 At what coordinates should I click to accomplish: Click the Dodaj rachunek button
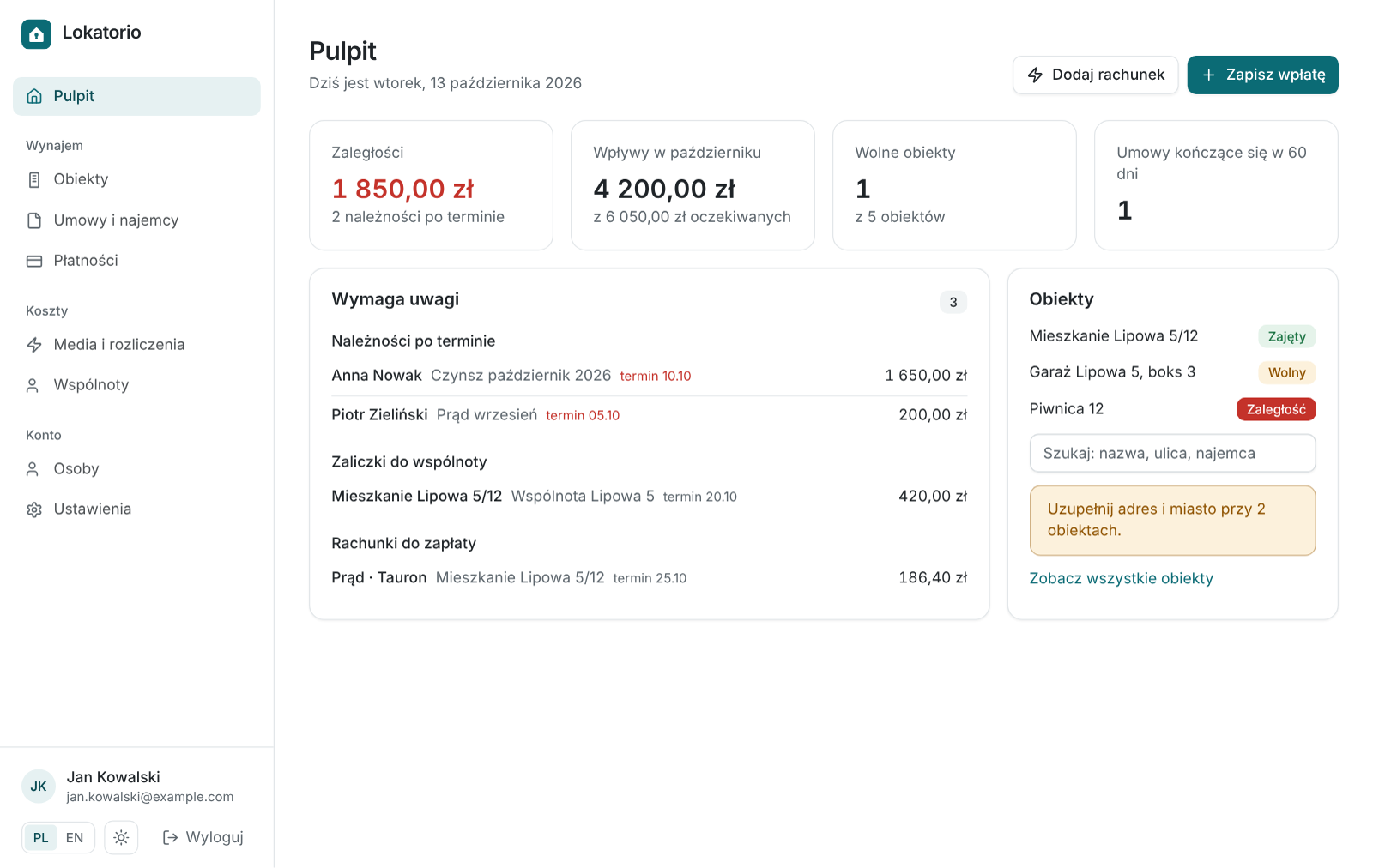point(1095,75)
